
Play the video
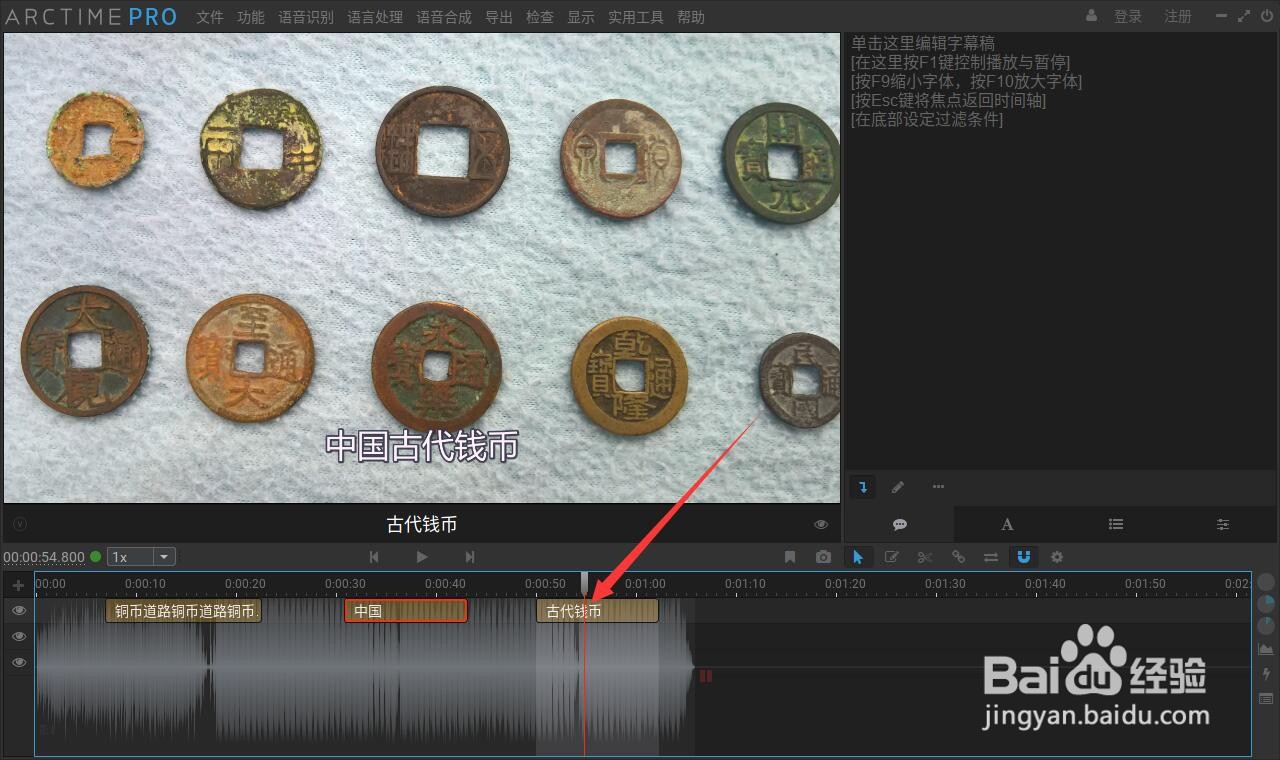[x=422, y=557]
